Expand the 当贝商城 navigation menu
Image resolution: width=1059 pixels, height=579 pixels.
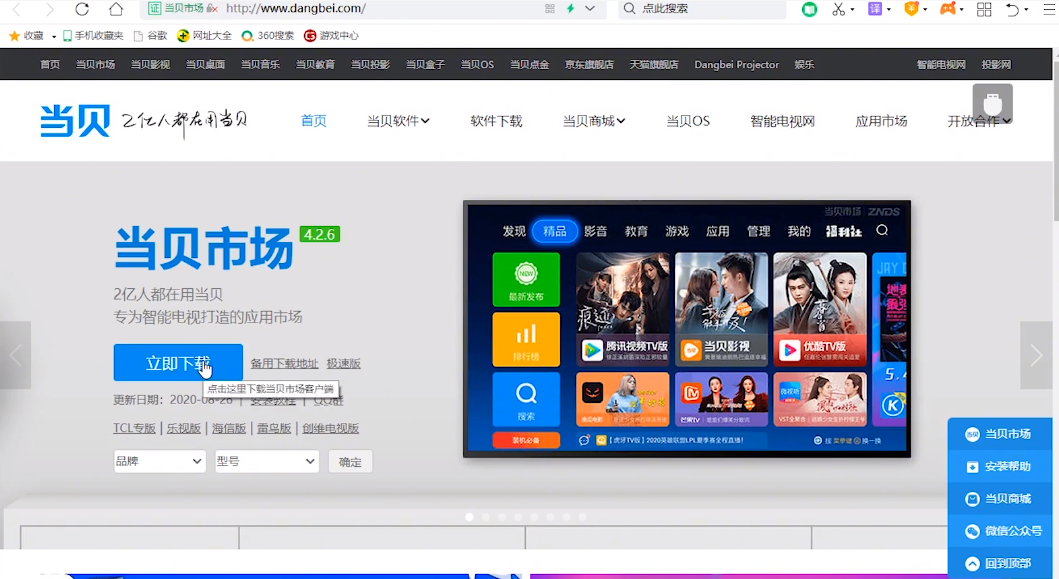pyautogui.click(x=594, y=121)
